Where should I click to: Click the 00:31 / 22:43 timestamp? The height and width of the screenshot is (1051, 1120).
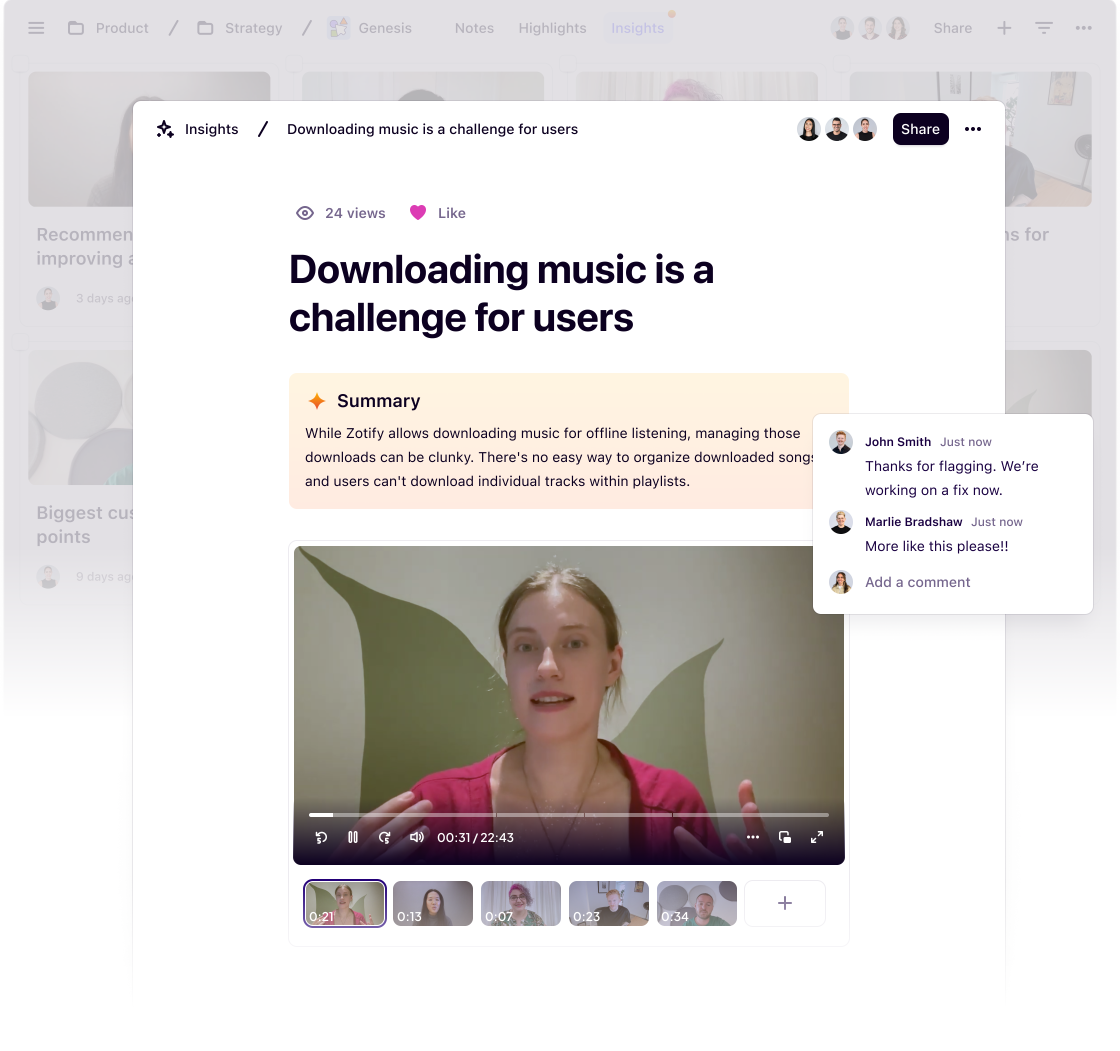tap(475, 837)
